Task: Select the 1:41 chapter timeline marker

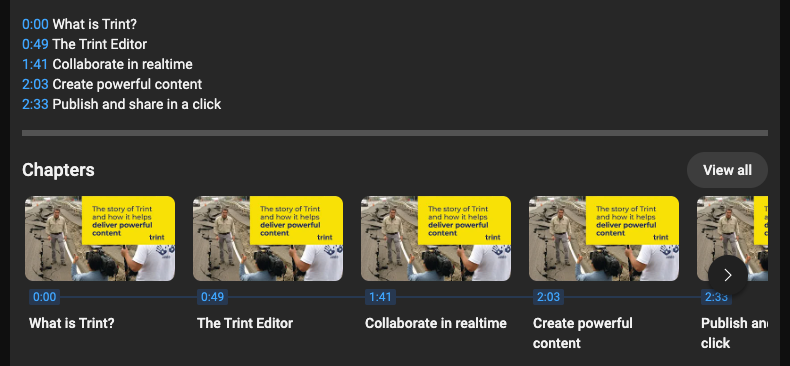Action: click(380, 297)
